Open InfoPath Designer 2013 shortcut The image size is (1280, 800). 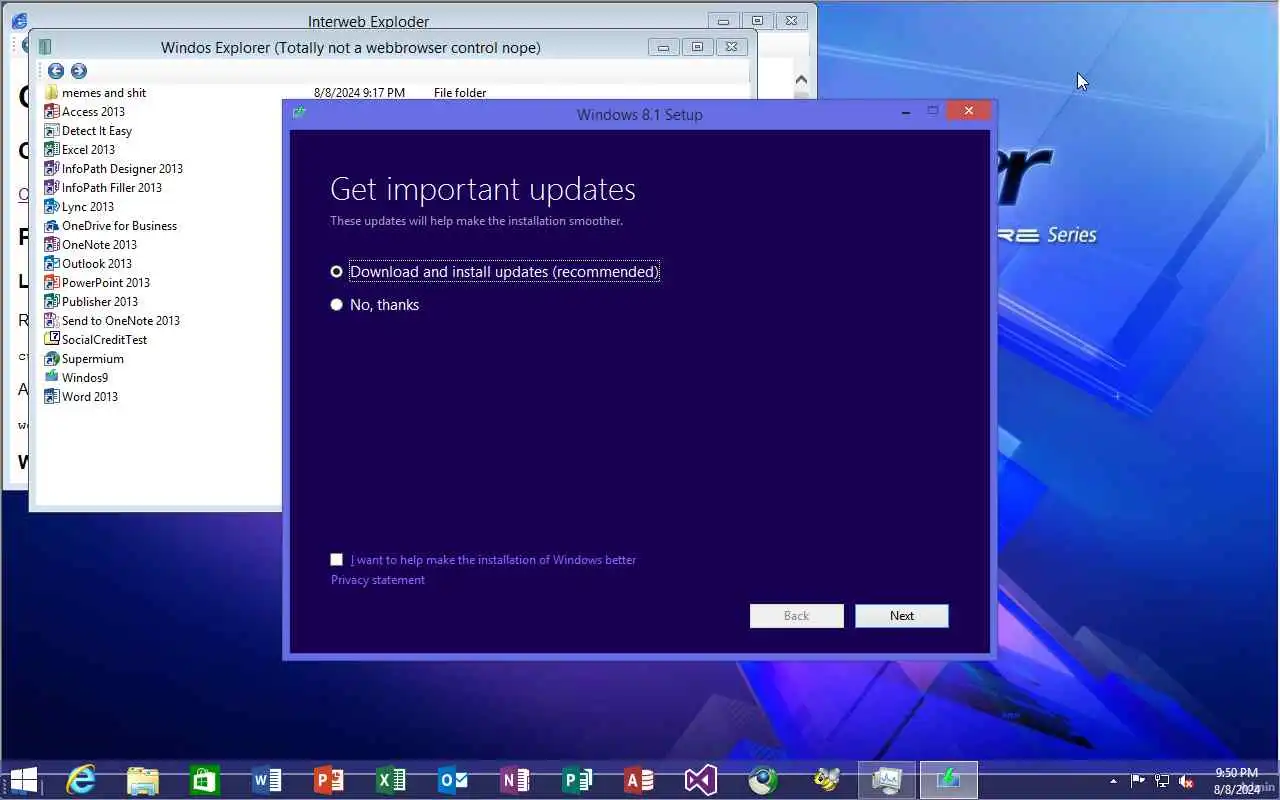(x=114, y=169)
